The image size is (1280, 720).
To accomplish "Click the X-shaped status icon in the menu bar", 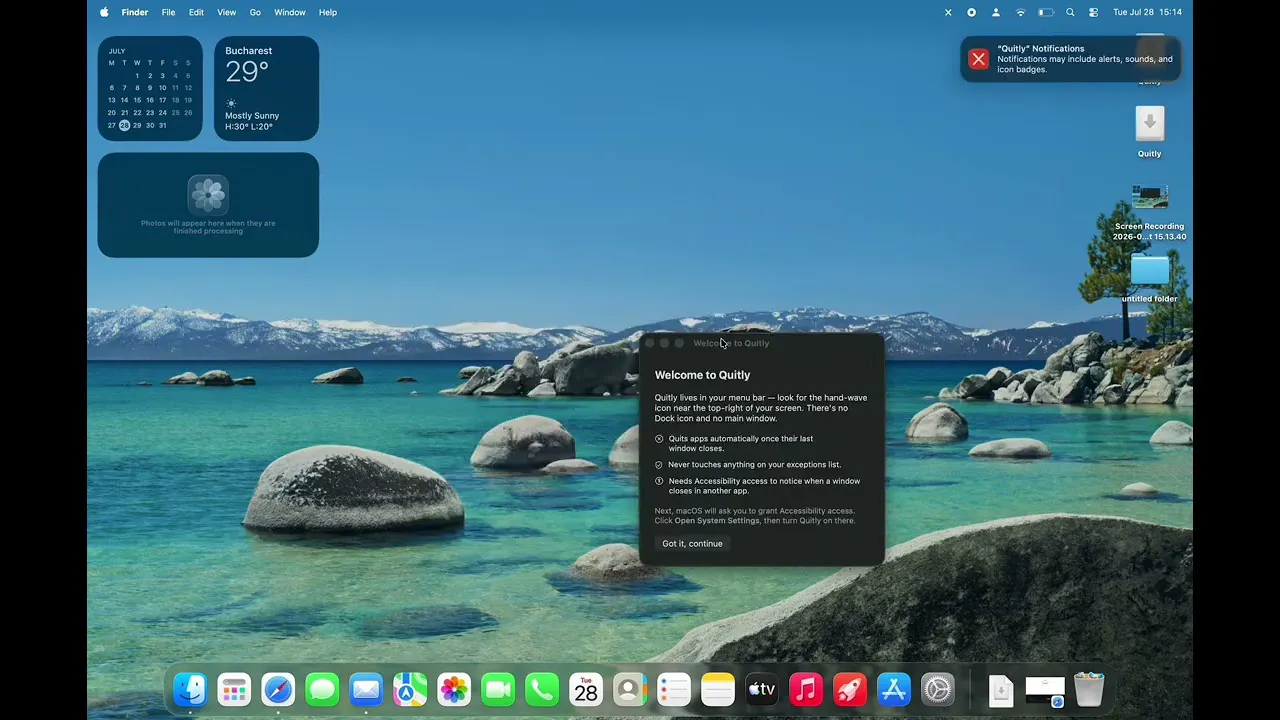I will [x=948, y=12].
